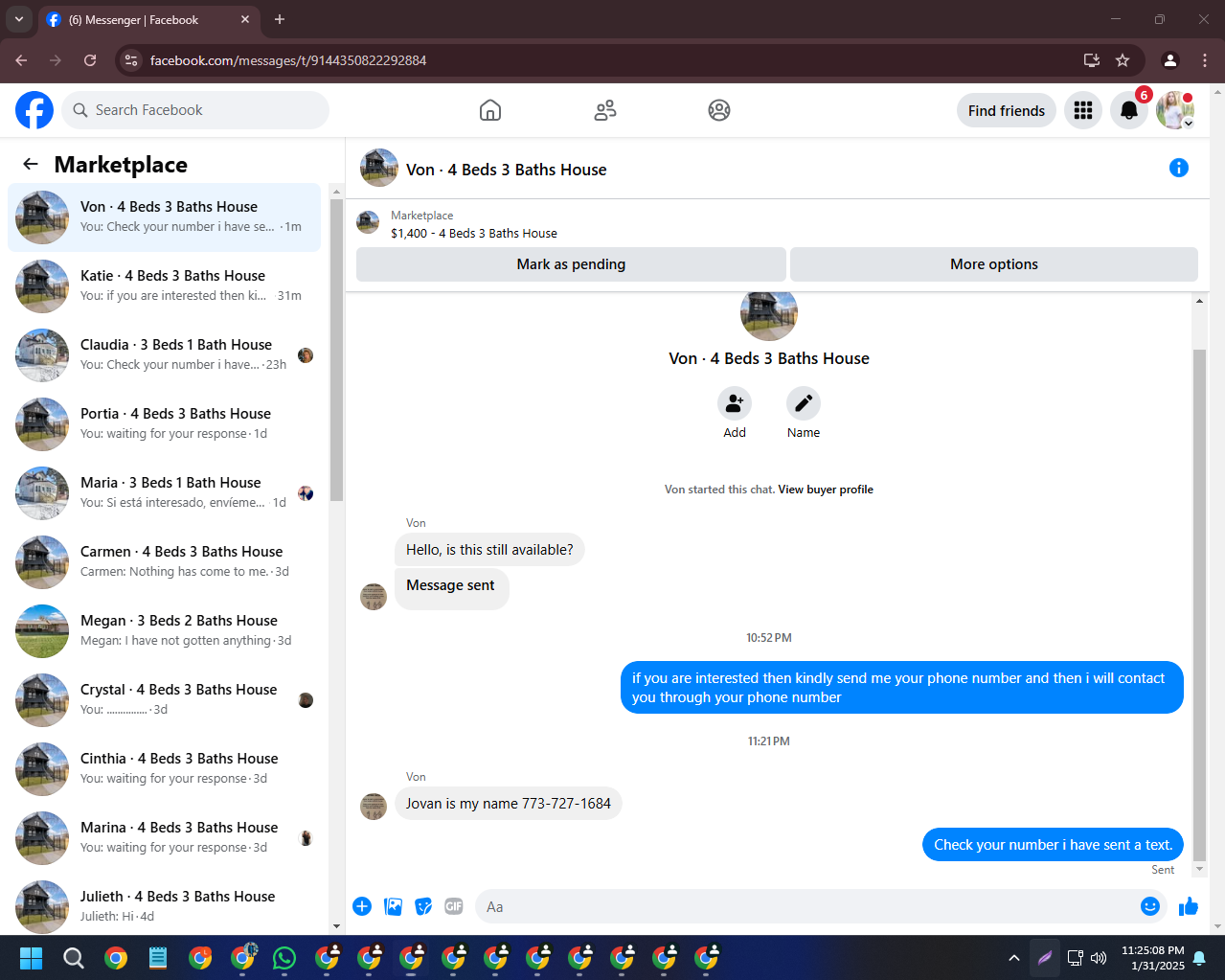Open the Facebook home logo

tap(34, 110)
